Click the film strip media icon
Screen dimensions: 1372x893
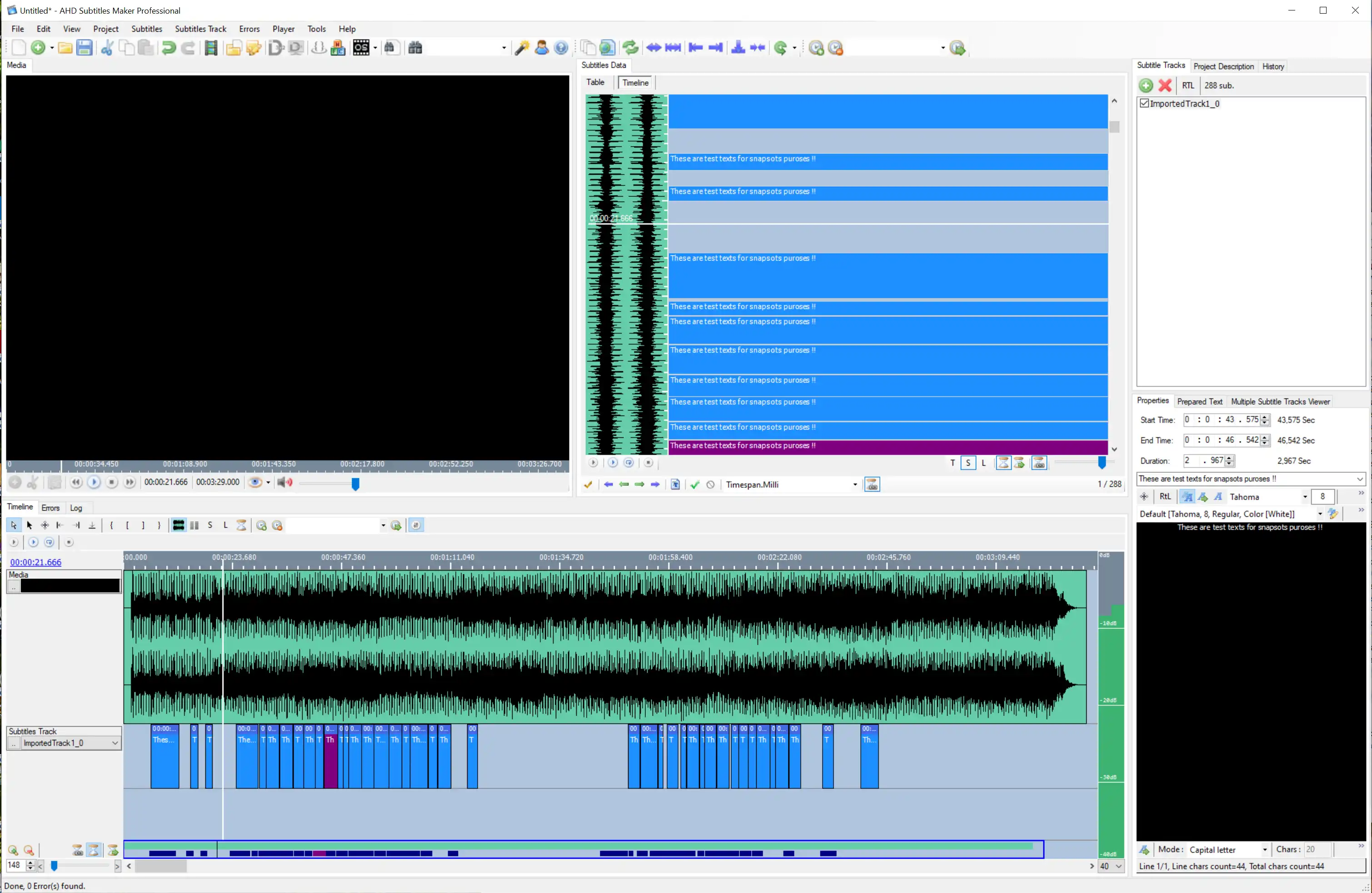(211, 48)
